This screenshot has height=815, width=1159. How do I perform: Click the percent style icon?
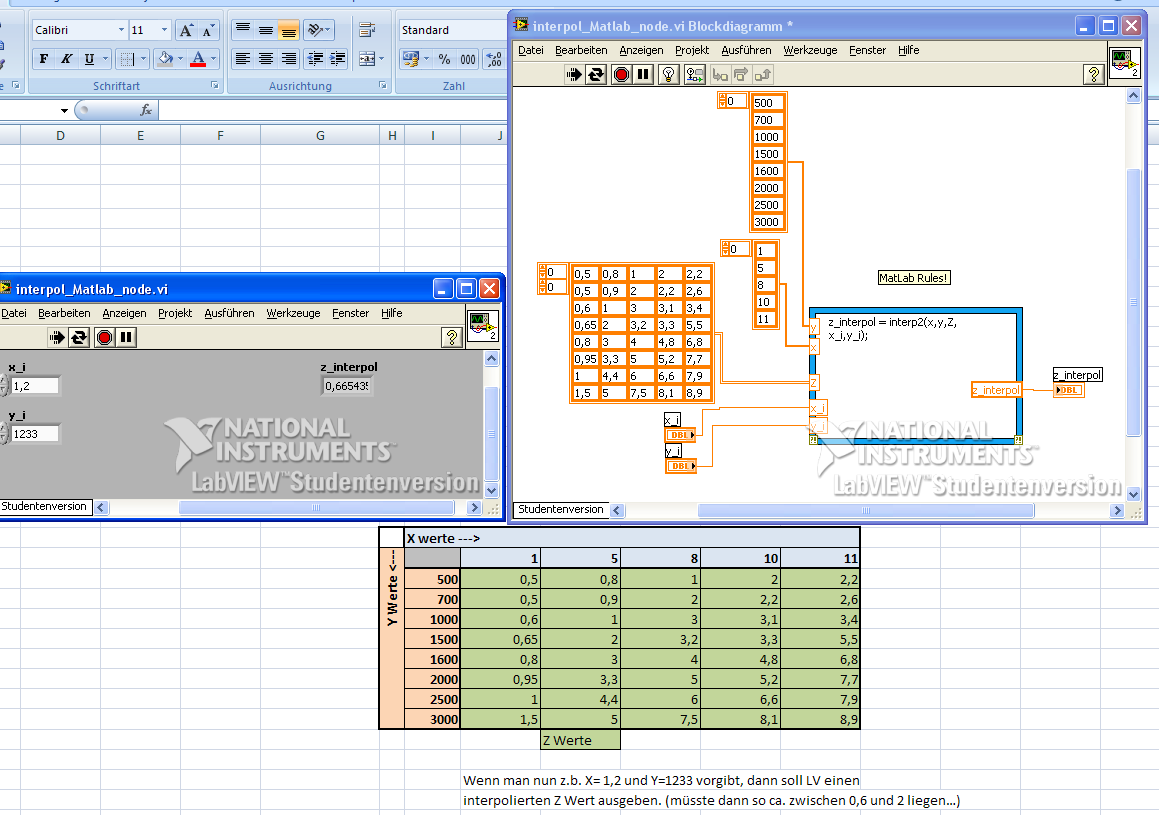point(444,59)
